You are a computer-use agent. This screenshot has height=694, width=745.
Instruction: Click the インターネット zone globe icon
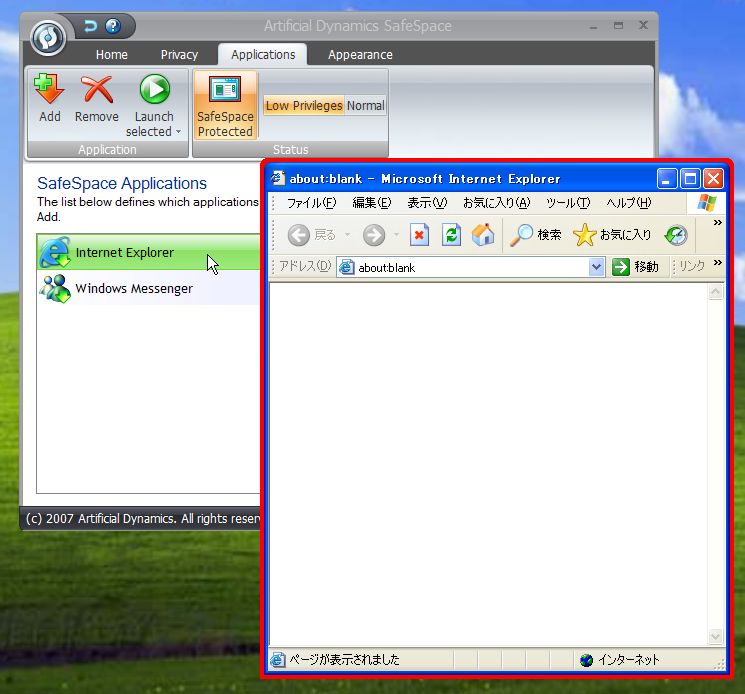(x=586, y=660)
